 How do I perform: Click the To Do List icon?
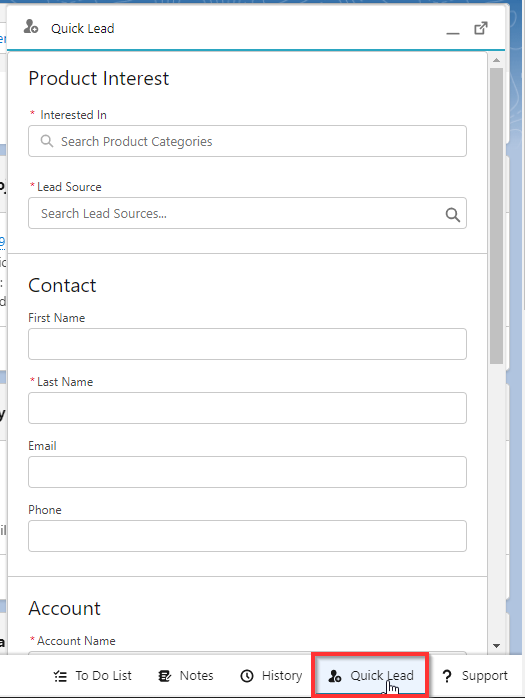click(60, 676)
